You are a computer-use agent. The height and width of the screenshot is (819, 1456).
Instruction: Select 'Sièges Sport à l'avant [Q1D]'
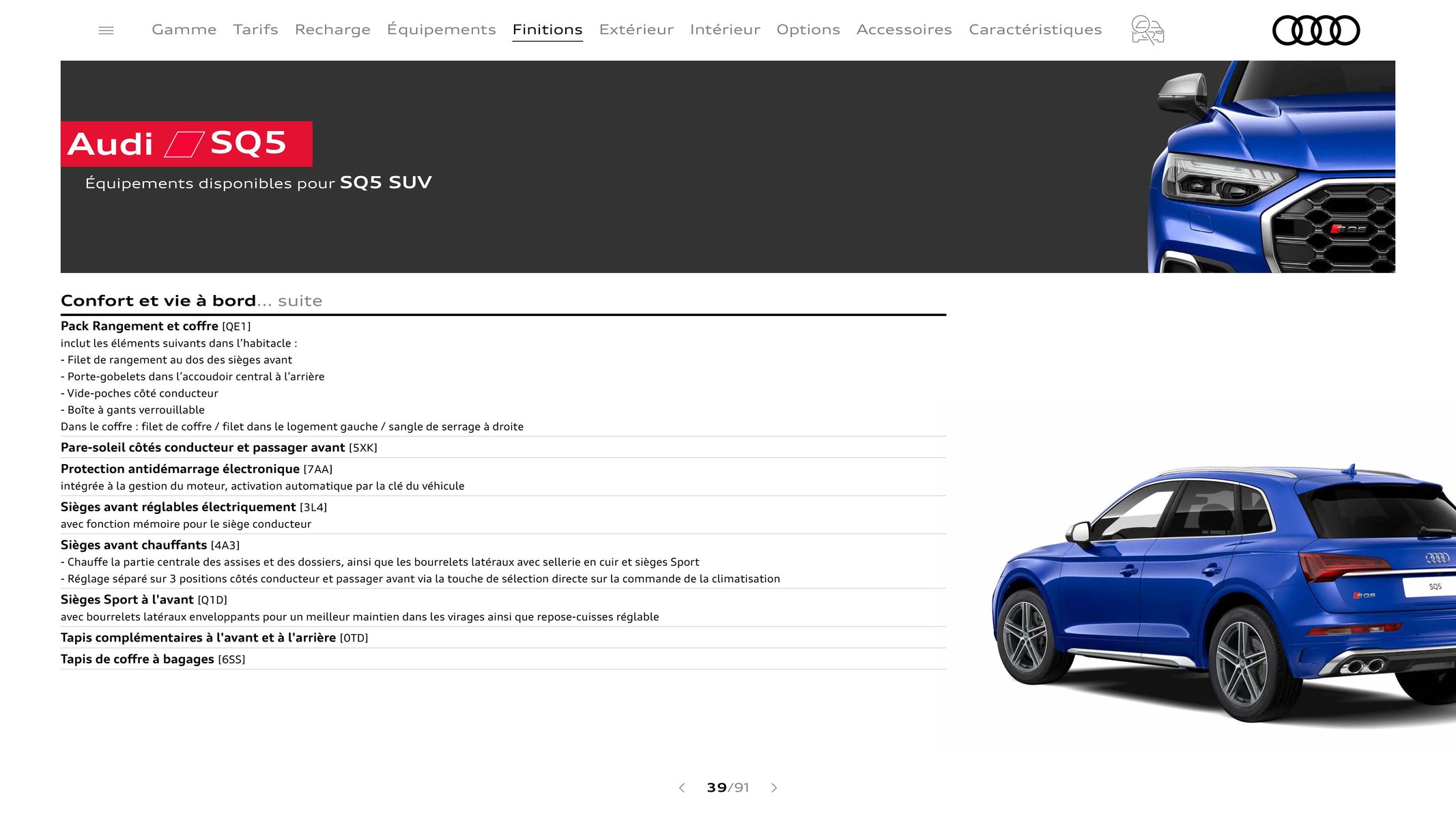pyautogui.click(x=144, y=600)
